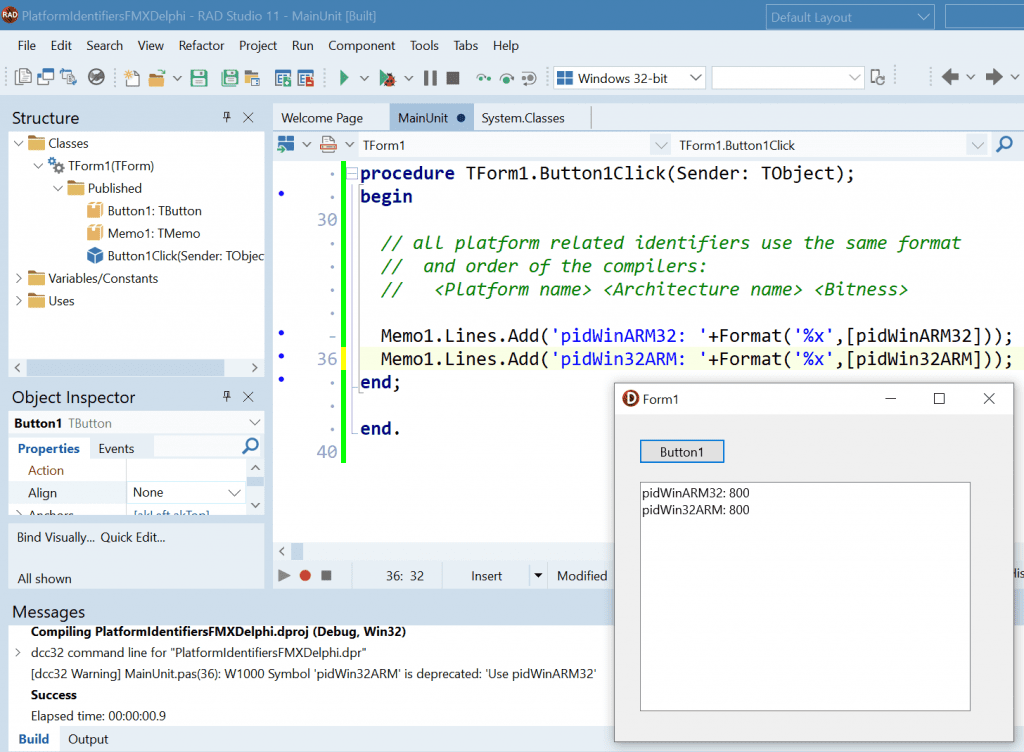Viewport: 1024px width, 752px height.
Task: Click the Save floppy disk icon
Action: point(199,78)
